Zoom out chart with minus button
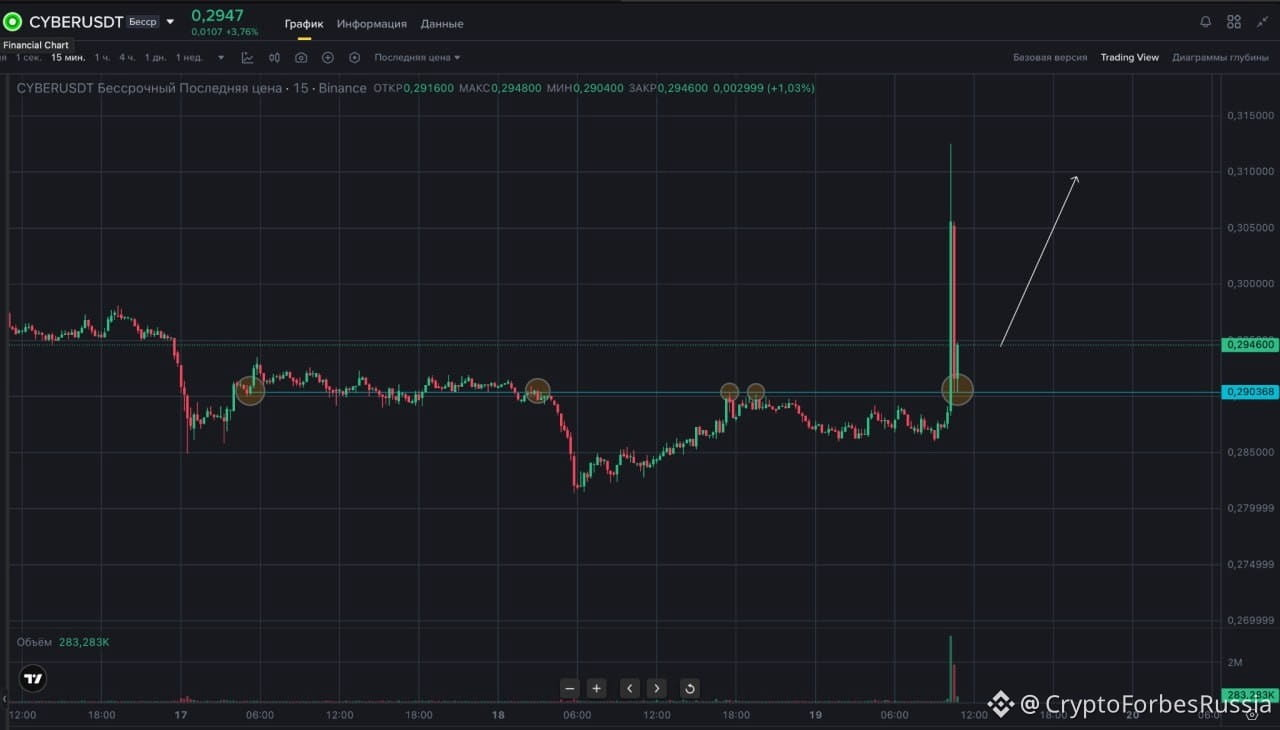The width and height of the screenshot is (1280, 730). pyautogui.click(x=570, y=688)
